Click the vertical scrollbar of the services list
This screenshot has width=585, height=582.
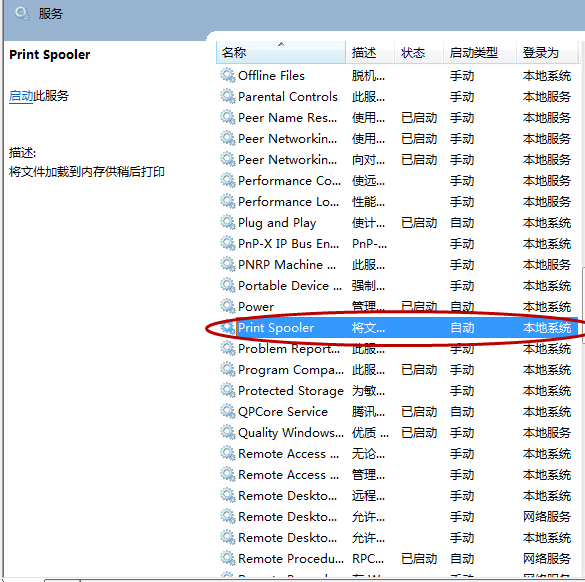pos(582,306)
